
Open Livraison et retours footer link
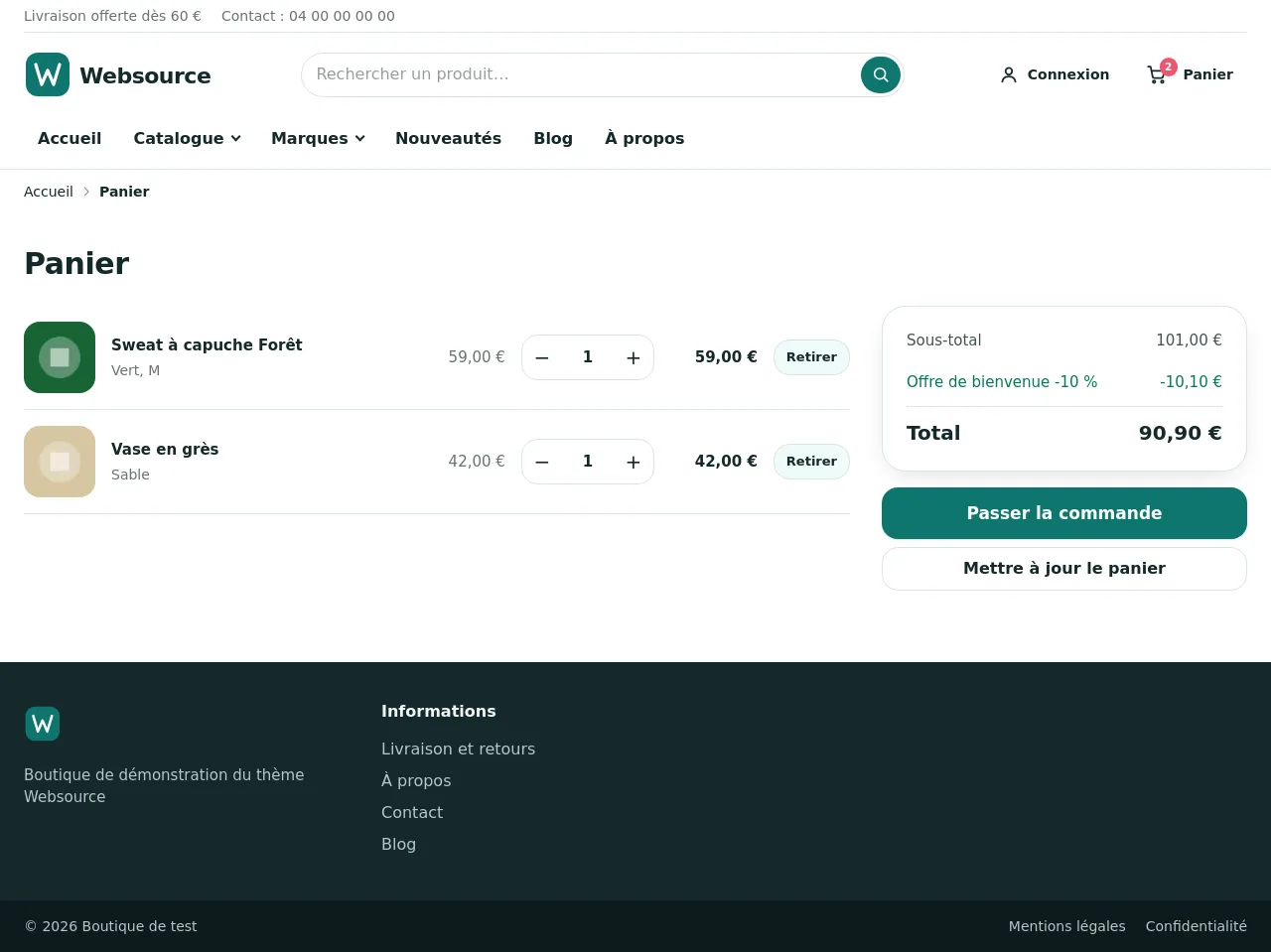pos(458,748)
